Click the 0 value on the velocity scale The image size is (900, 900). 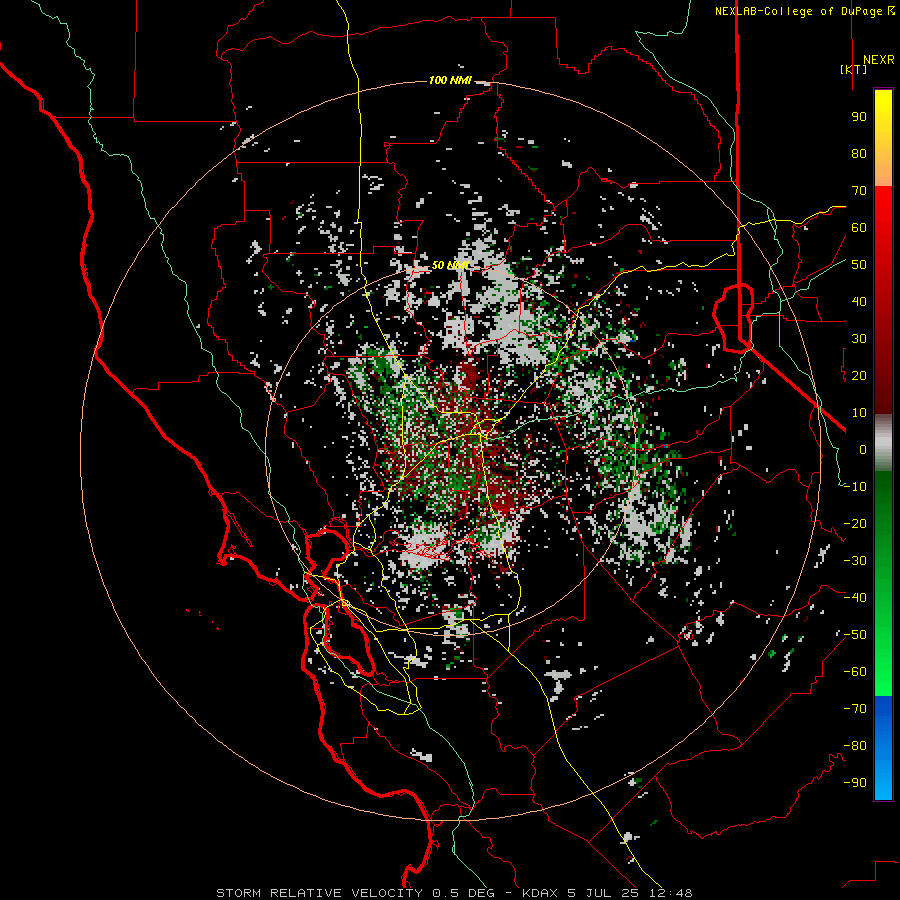pyautogui.click(x=863, y=450)
